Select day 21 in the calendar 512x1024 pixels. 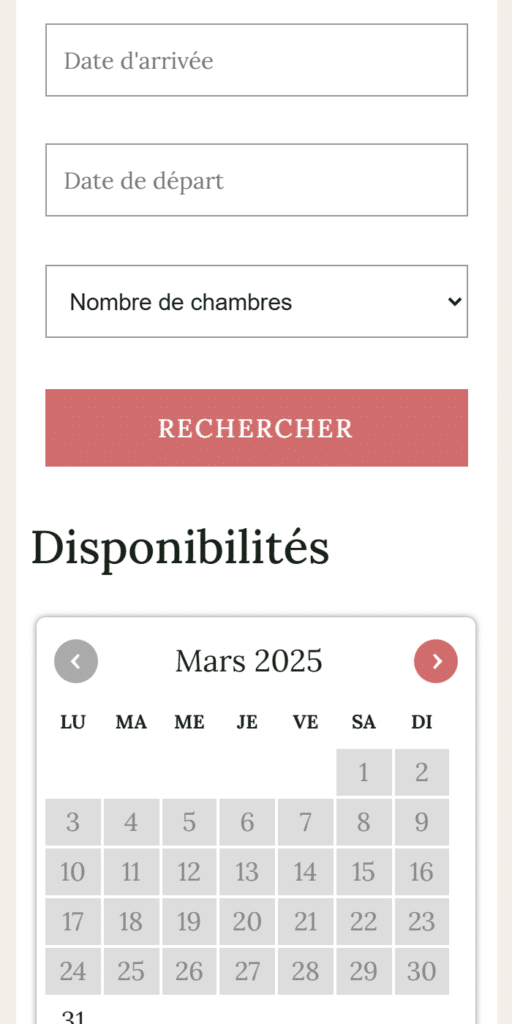pyautogui.click(x=305, y=921)
